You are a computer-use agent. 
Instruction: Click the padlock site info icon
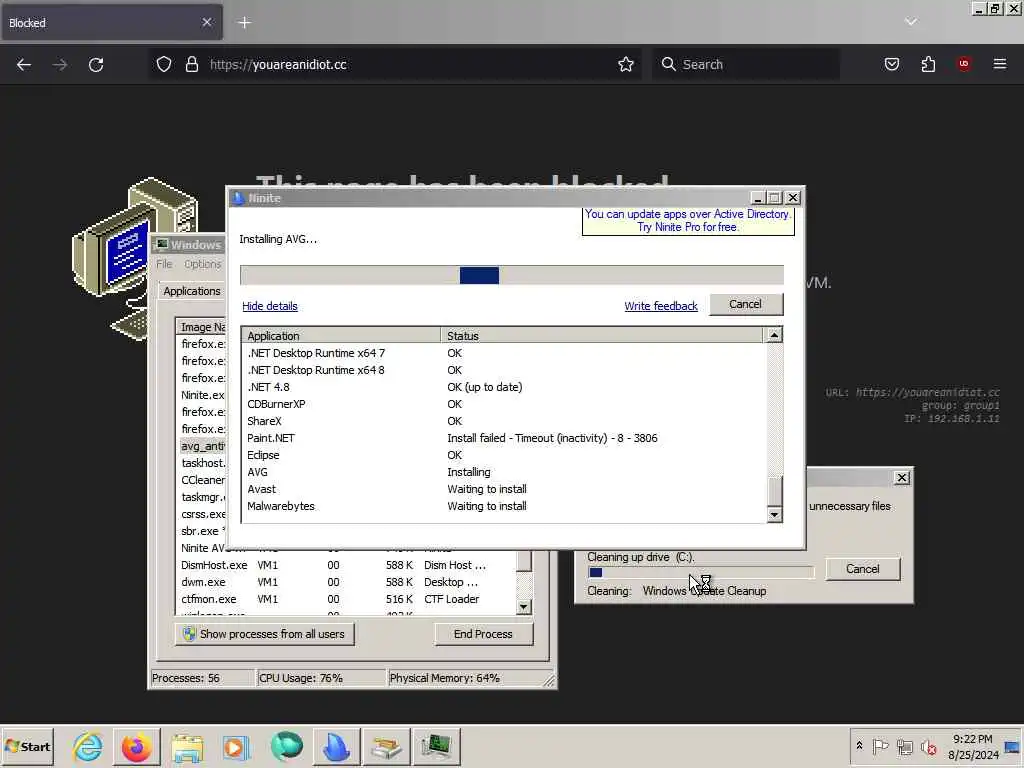pos(191,65)
